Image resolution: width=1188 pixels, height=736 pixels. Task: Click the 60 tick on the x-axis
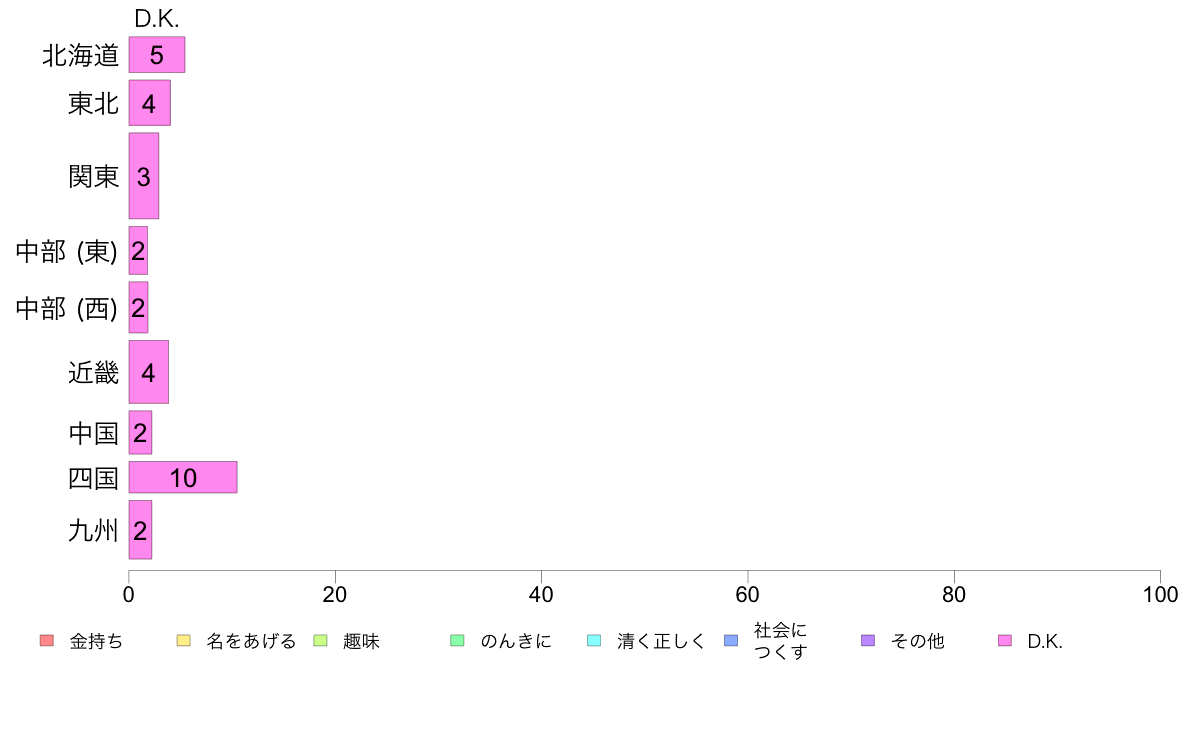tap(747, 594)
